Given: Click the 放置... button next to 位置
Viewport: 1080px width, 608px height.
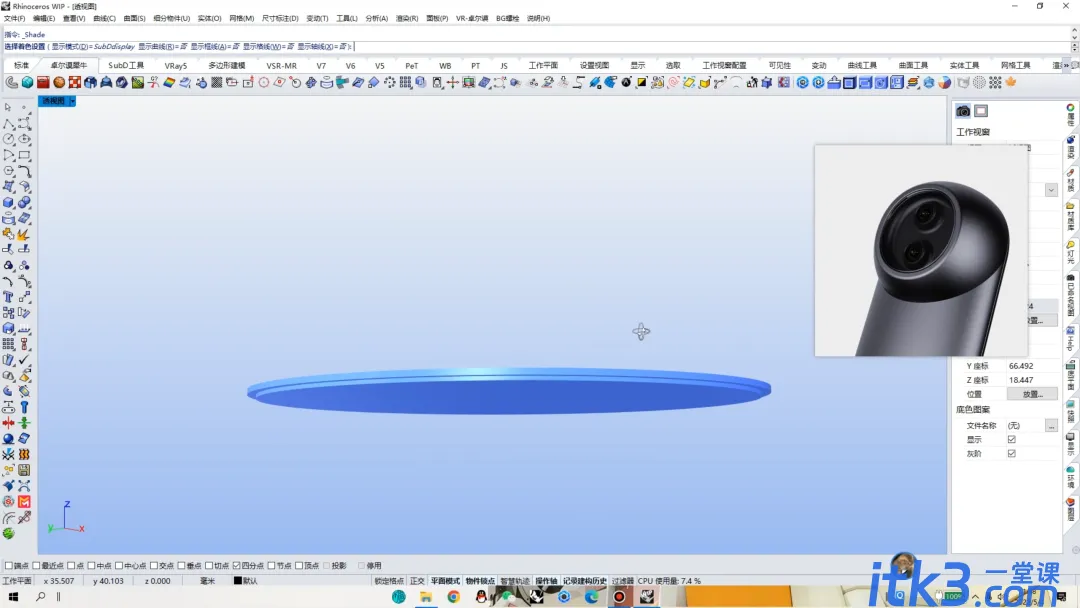Looking at the screenshot, I should (x=1032, y=395).
